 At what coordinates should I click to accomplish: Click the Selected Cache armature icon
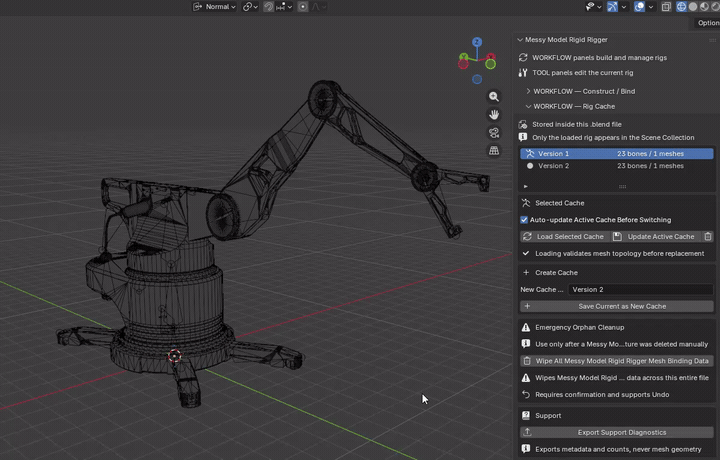pos(526,203)
